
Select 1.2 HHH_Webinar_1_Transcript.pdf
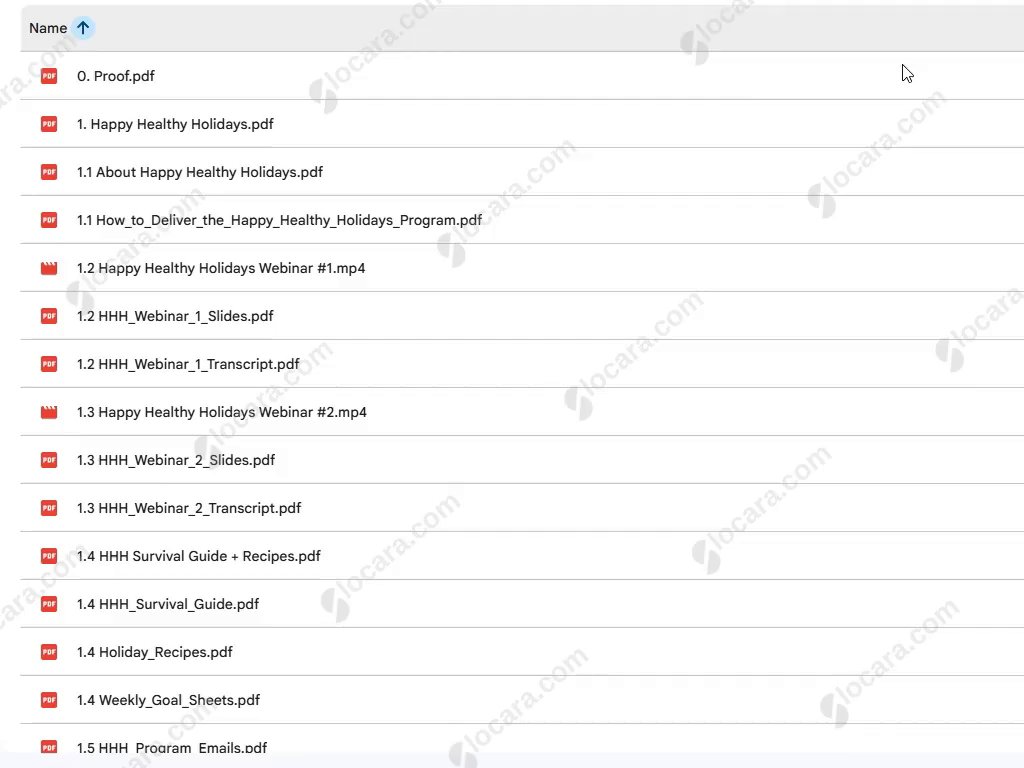point(188,364)
